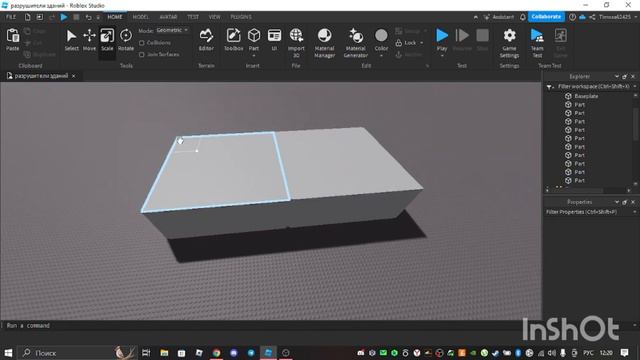Image resolution: width=640 pixels, height=360 pixels.
Task: Open the Terrain Editor
Action: click(206, 40)
